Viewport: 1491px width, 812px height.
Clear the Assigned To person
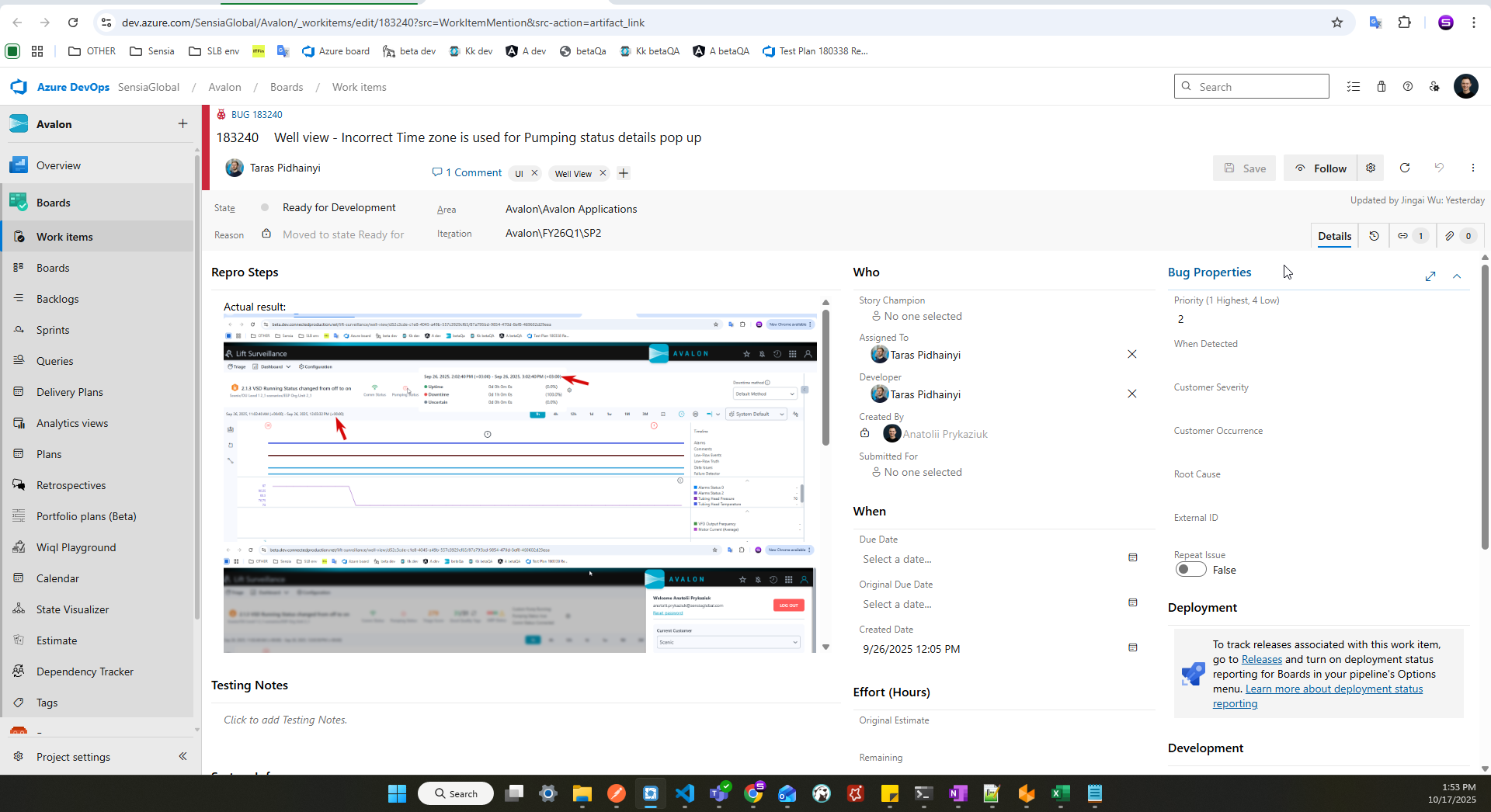click(1132, 355)
